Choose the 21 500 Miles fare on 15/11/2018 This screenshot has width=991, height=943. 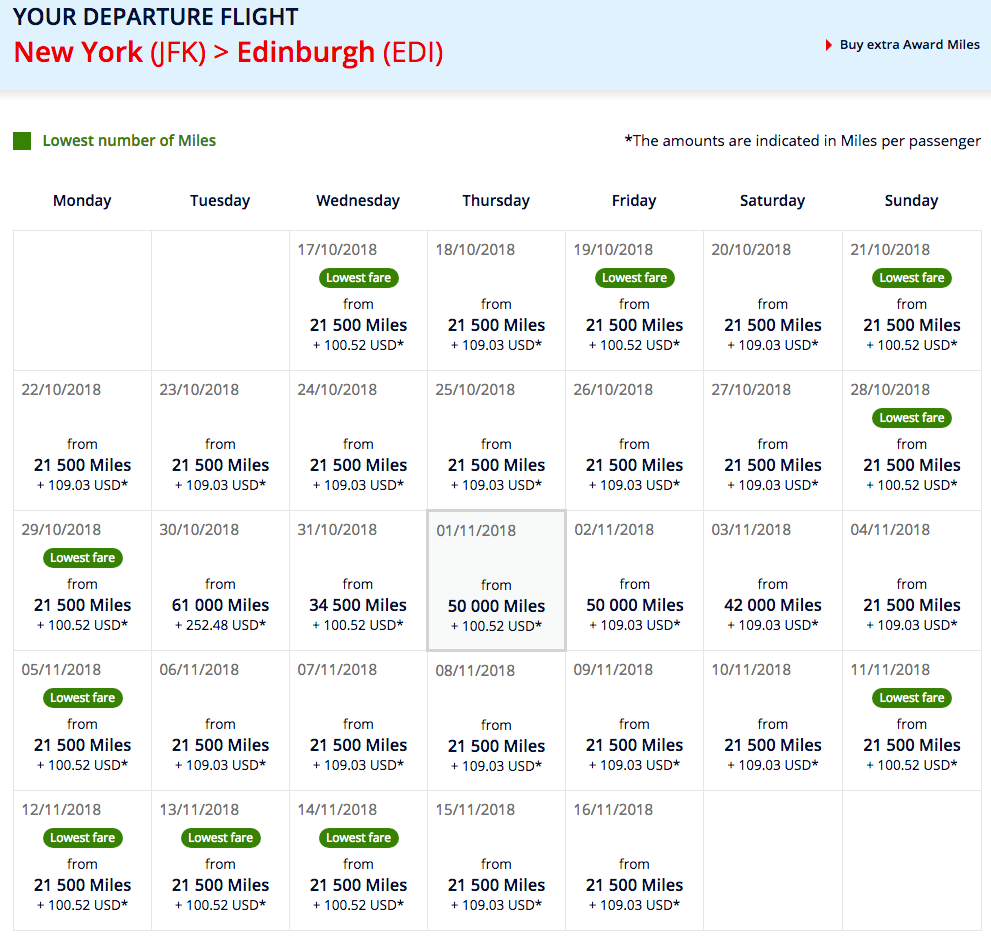(496, 885)
